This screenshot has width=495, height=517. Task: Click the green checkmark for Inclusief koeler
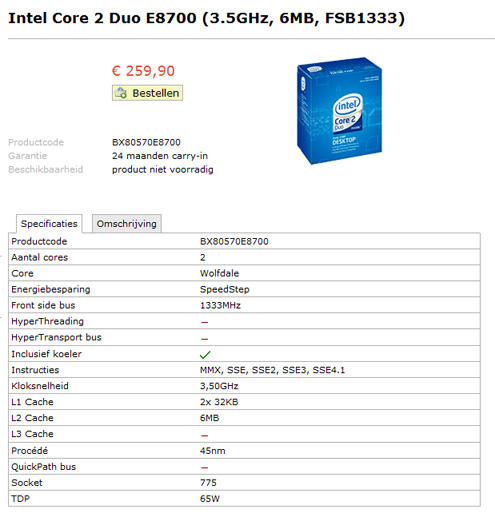pyautogui.click(x=205, y=355)
